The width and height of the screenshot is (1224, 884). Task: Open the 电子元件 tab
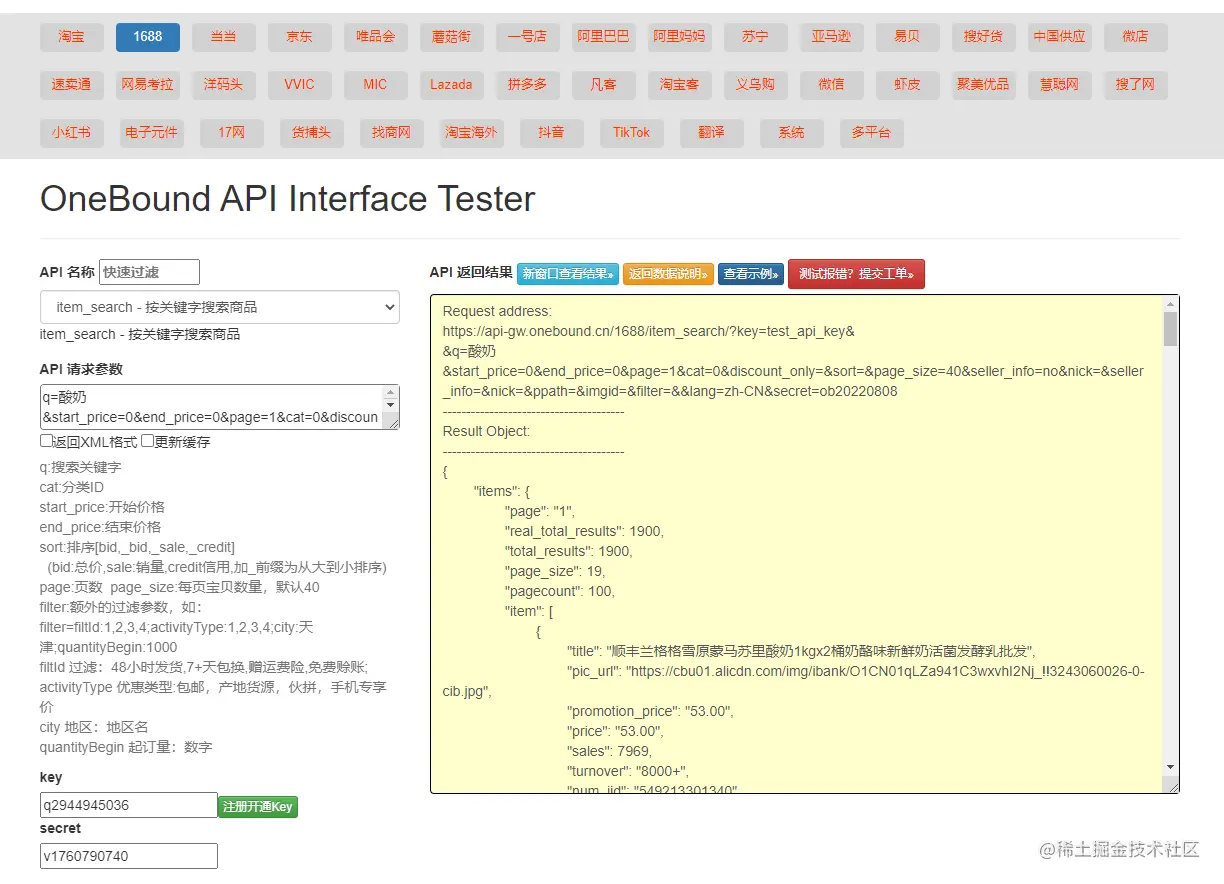(x=152, y=133)
